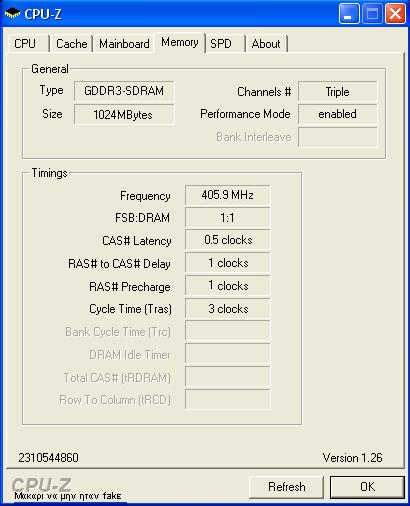Open the Cache tab
Screen dimensions: 410x506
click(71, 44)
